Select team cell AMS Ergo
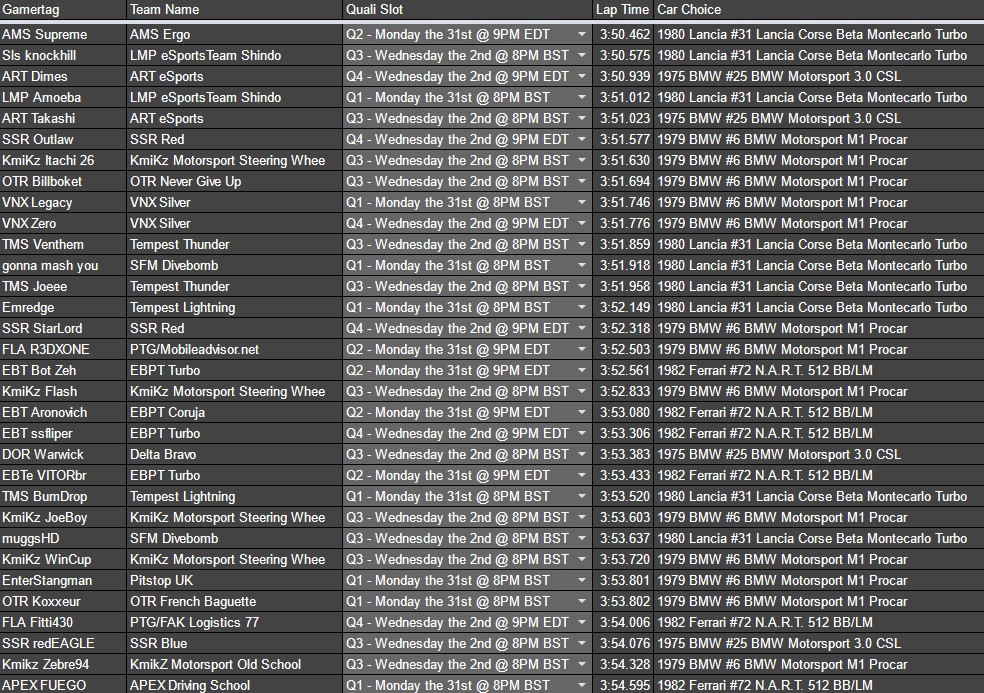The image size is (984, 693). click(x=234, y=35)
